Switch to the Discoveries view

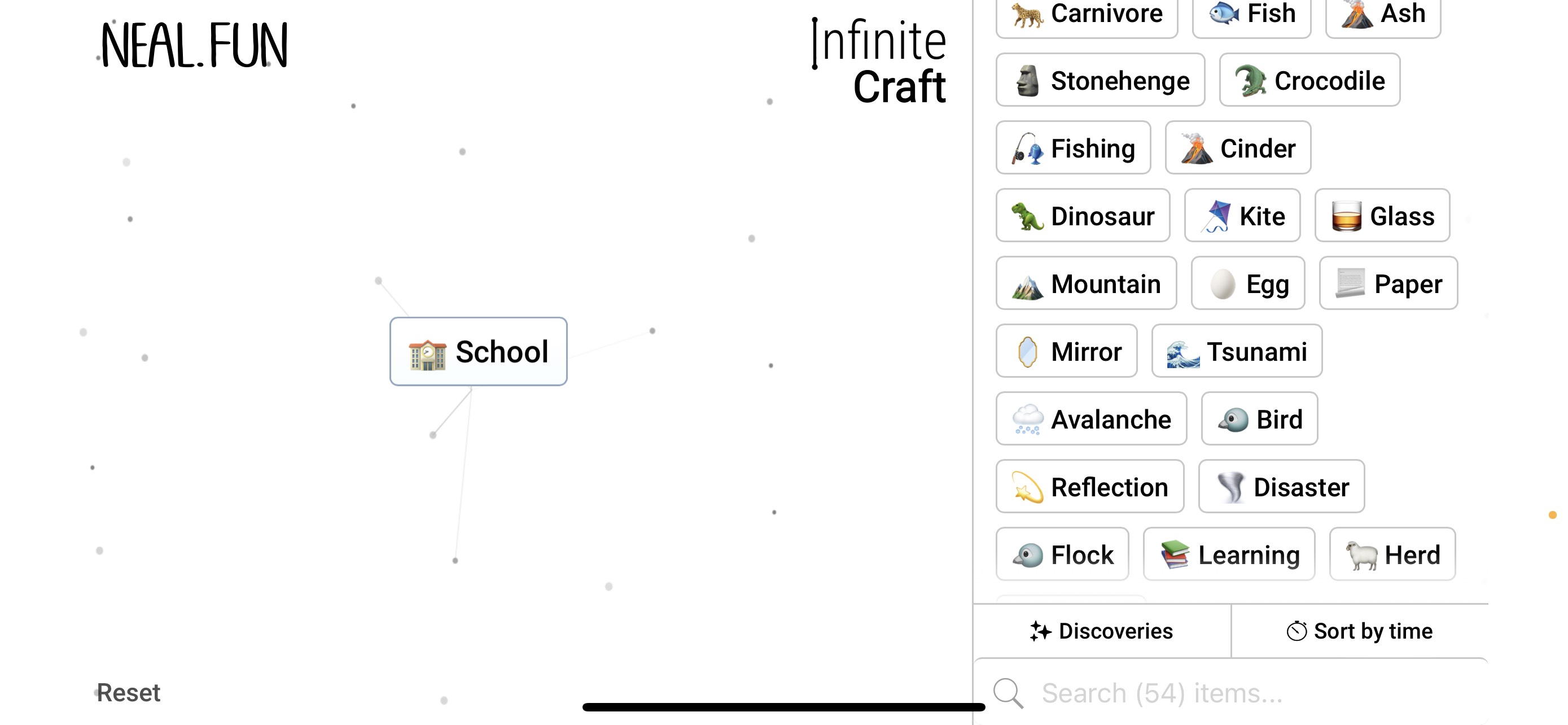(1102, 631)
